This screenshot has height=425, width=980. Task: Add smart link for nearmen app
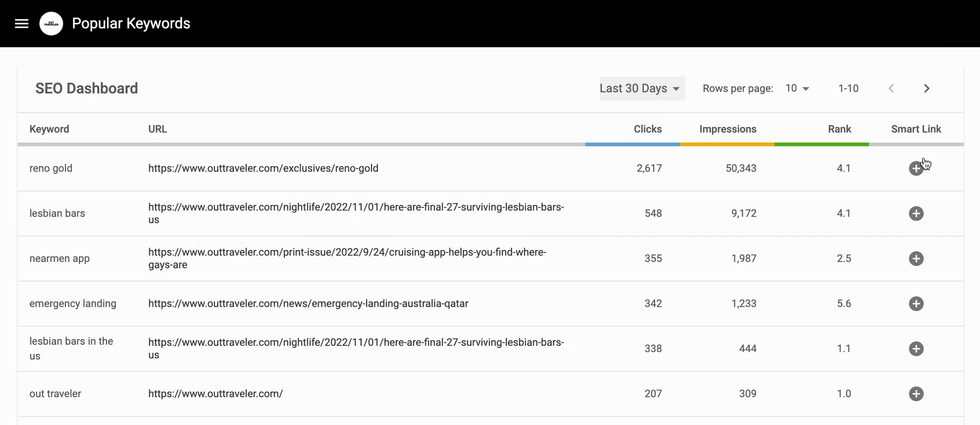[x=915, y=259]
